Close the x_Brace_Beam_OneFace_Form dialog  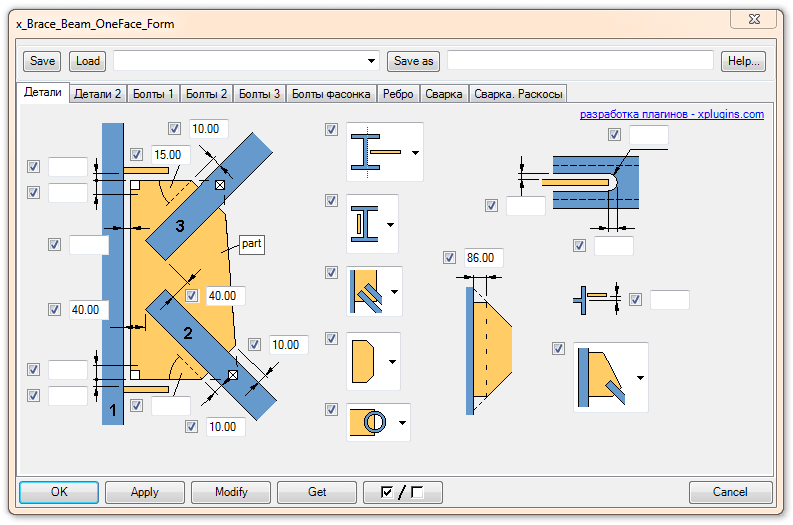tap(765, 18)
